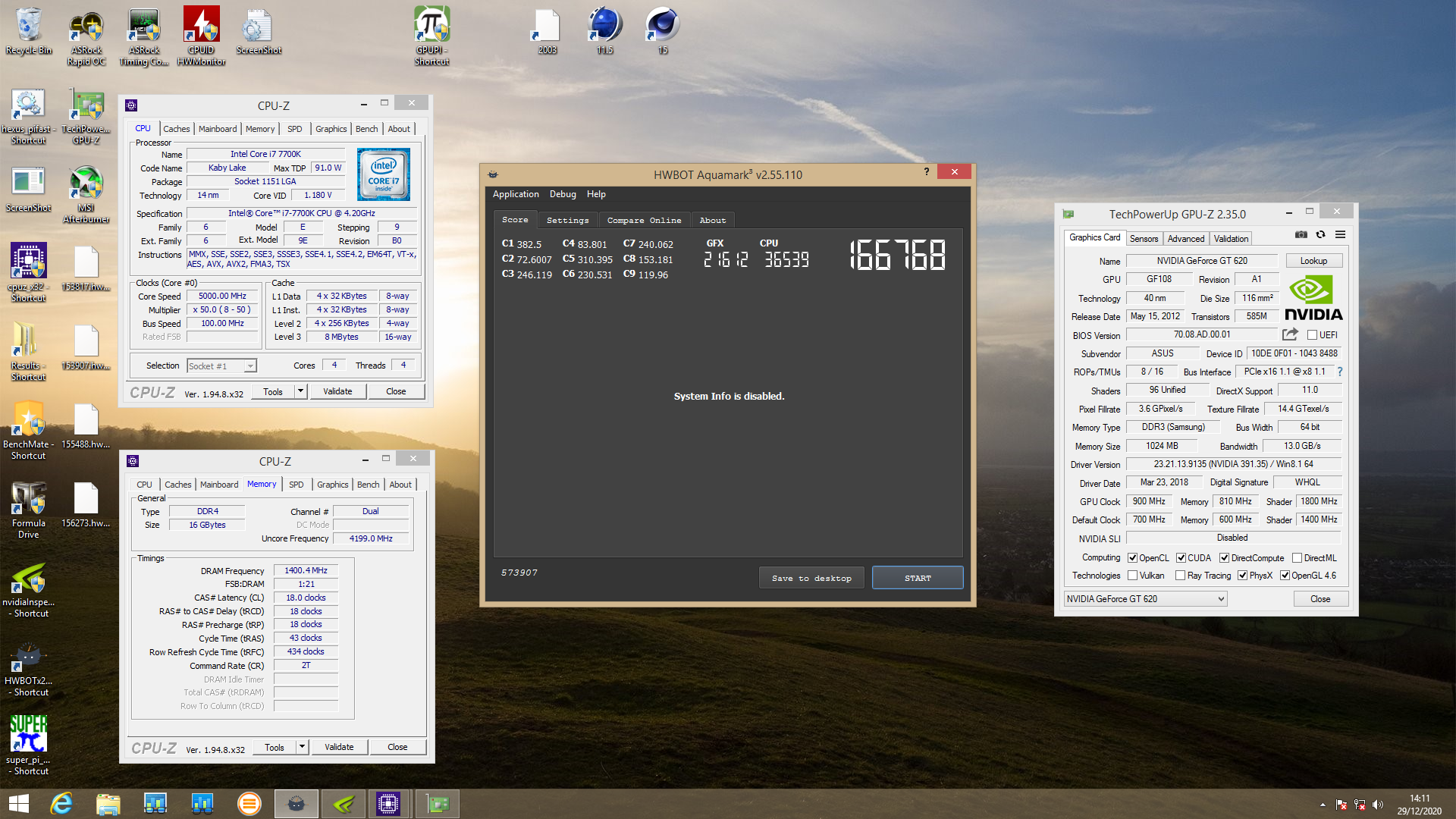Open BenchMate shortcut desktop icon

point(29,431)
